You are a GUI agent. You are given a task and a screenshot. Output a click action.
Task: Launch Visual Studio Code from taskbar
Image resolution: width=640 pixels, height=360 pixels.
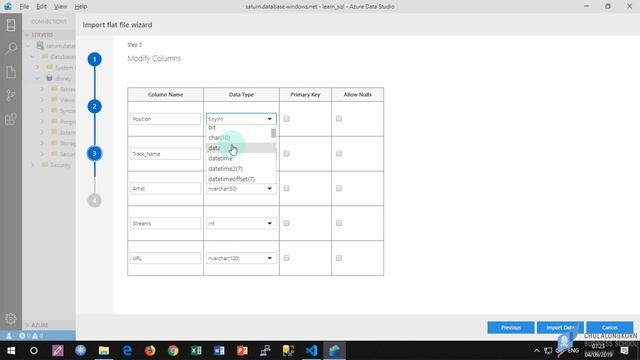click(x=311, y=351)
